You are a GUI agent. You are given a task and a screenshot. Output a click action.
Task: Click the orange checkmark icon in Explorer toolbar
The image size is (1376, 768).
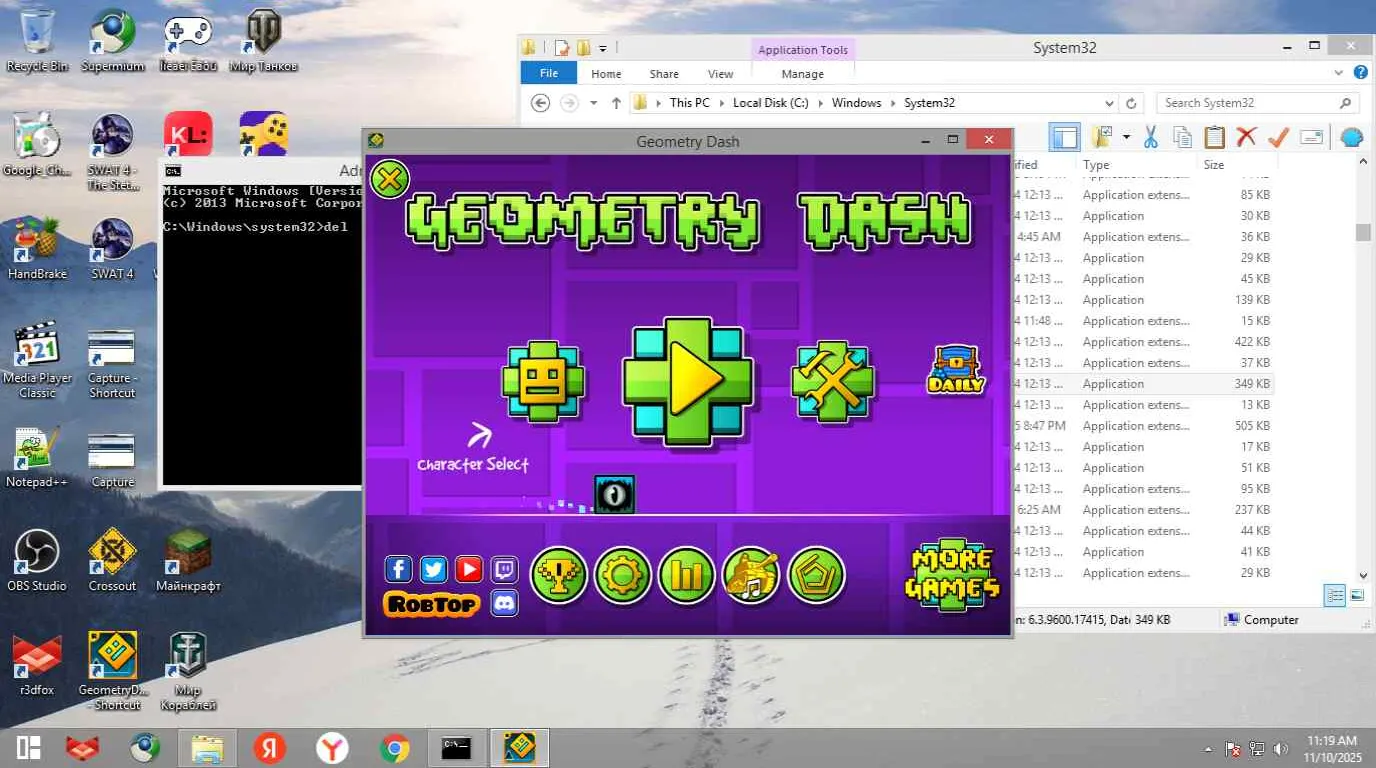[1278, 137]
